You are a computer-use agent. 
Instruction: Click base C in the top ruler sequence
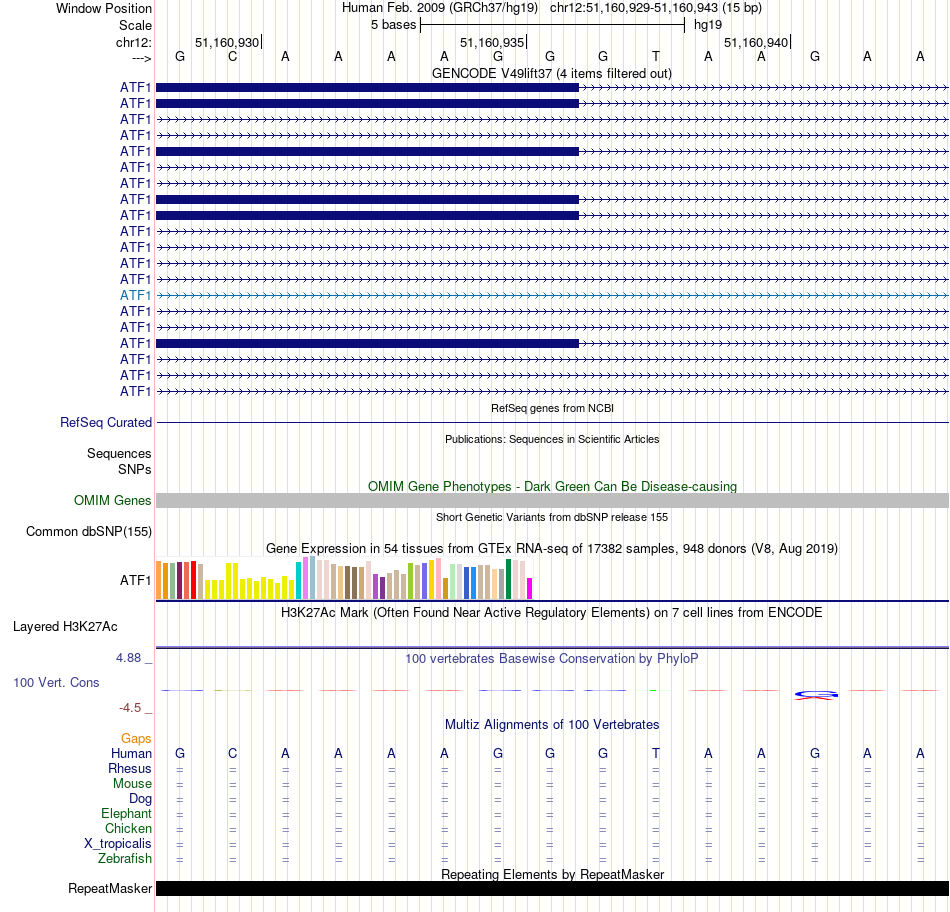pyautogui.click(x=233, y=56)
